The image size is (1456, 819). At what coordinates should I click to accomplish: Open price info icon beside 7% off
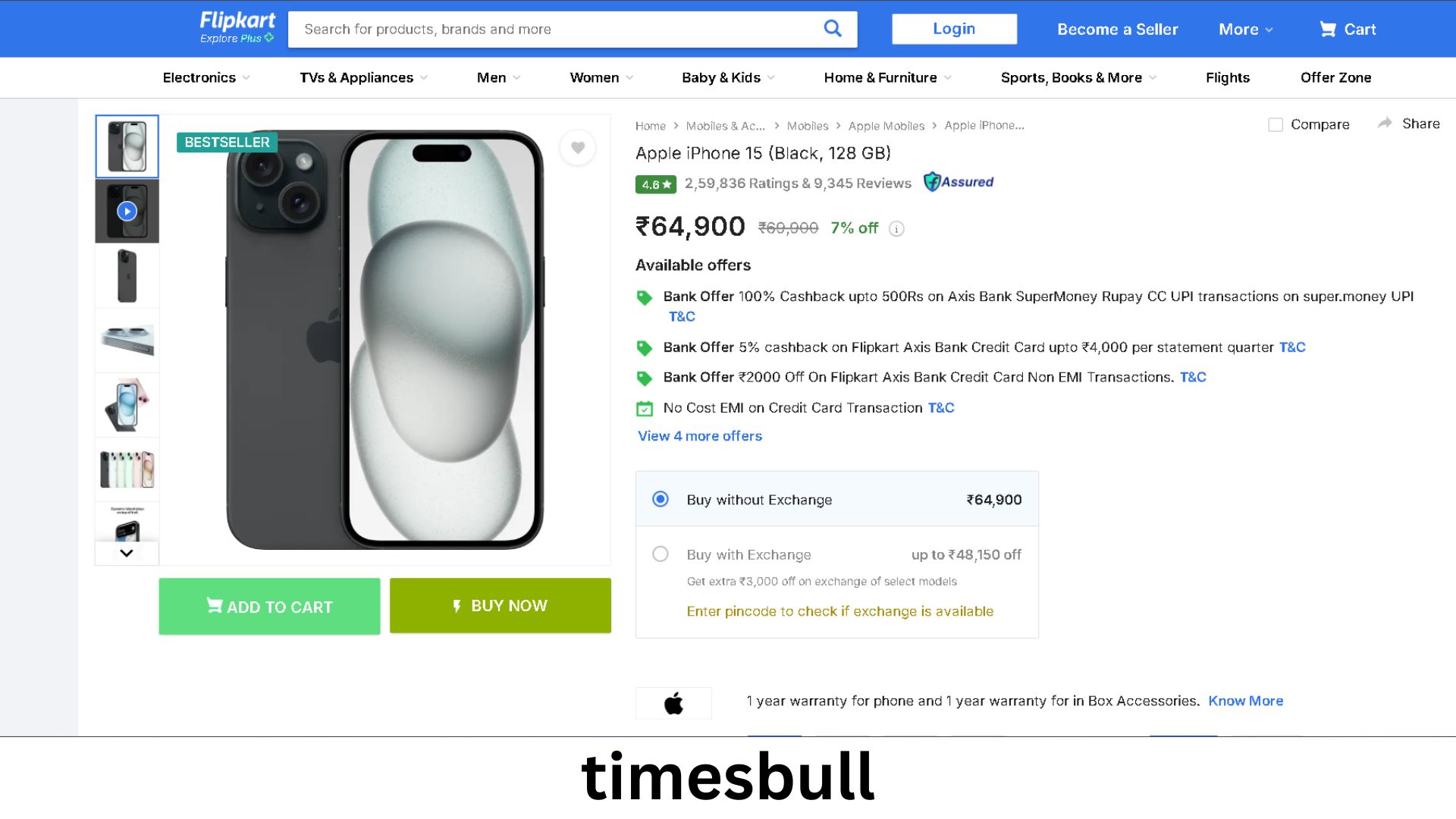(896, 229)
